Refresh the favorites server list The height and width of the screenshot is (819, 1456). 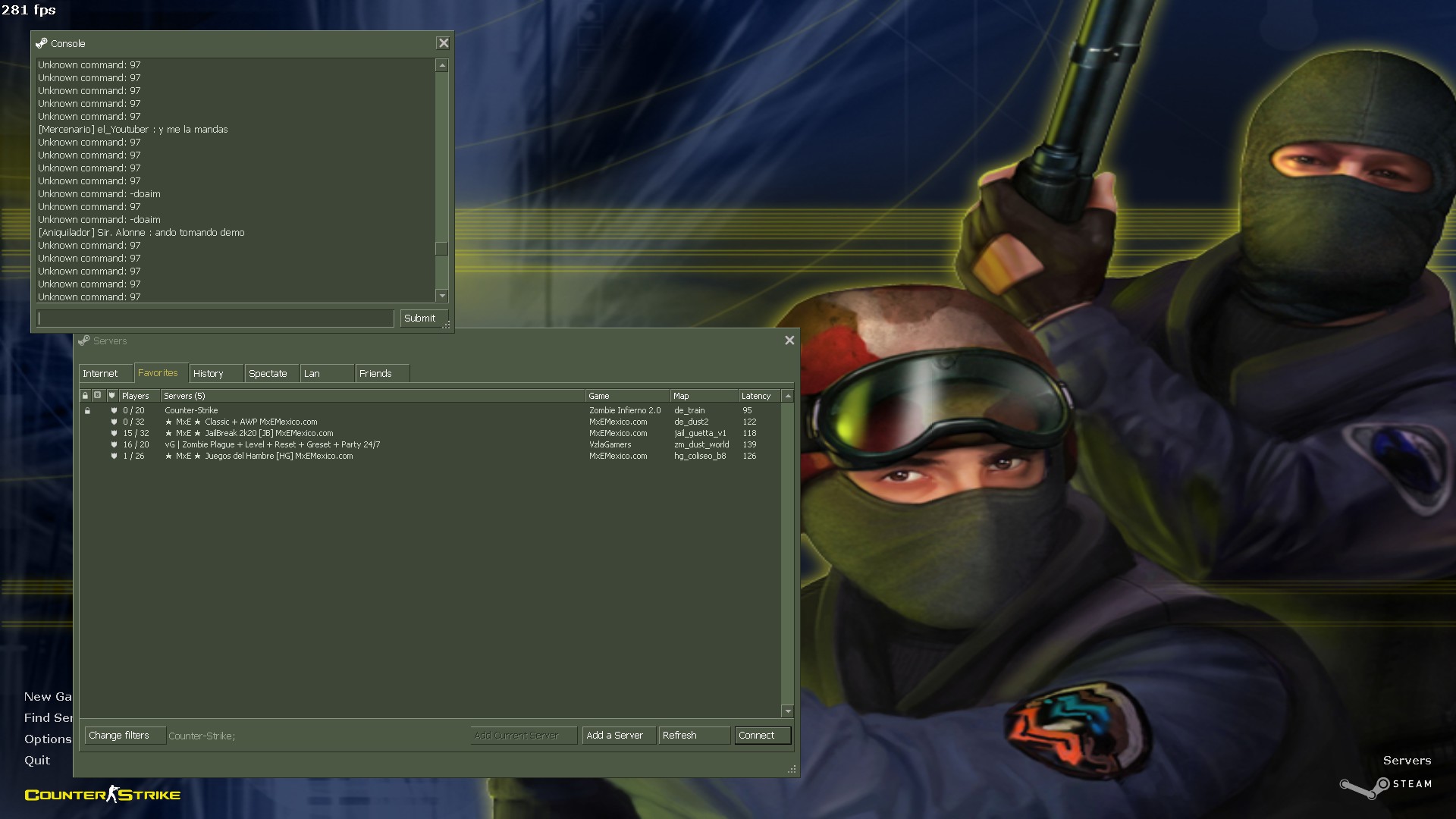point(694,735)
